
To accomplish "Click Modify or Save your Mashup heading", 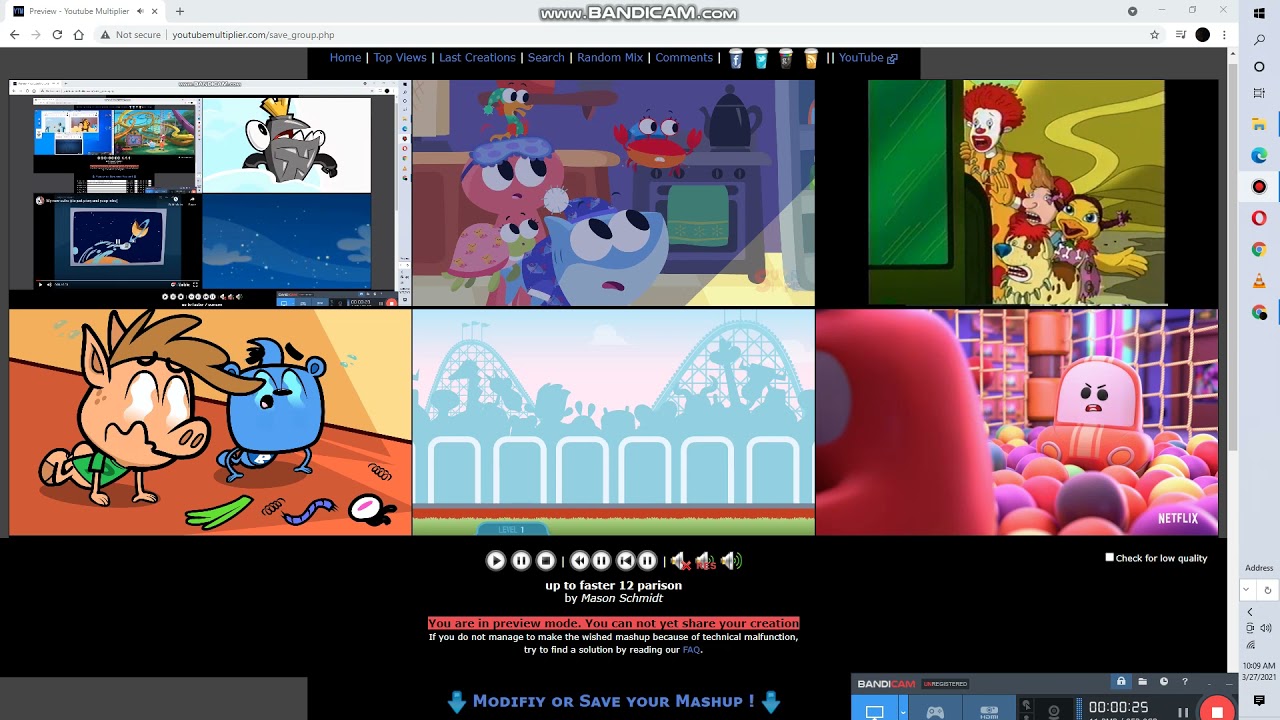I will [614, 702].
